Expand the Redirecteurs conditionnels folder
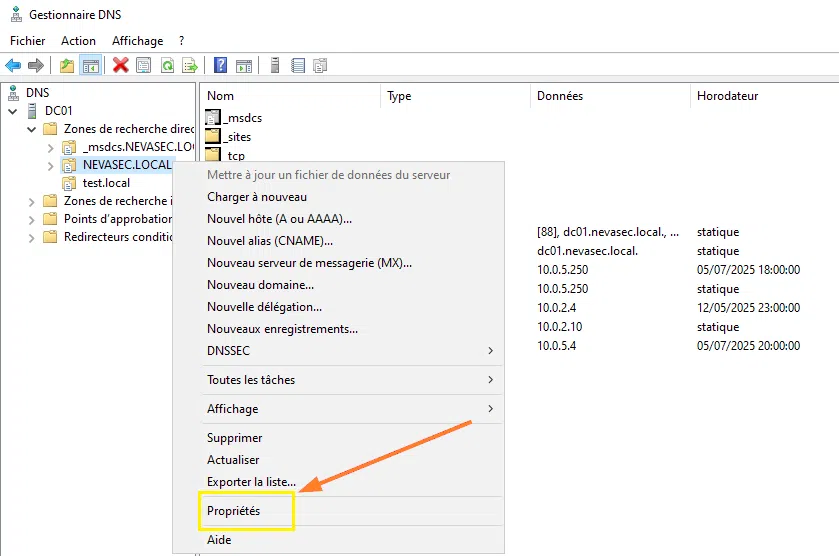Screen dimensions: 839x556 (32, 237)
